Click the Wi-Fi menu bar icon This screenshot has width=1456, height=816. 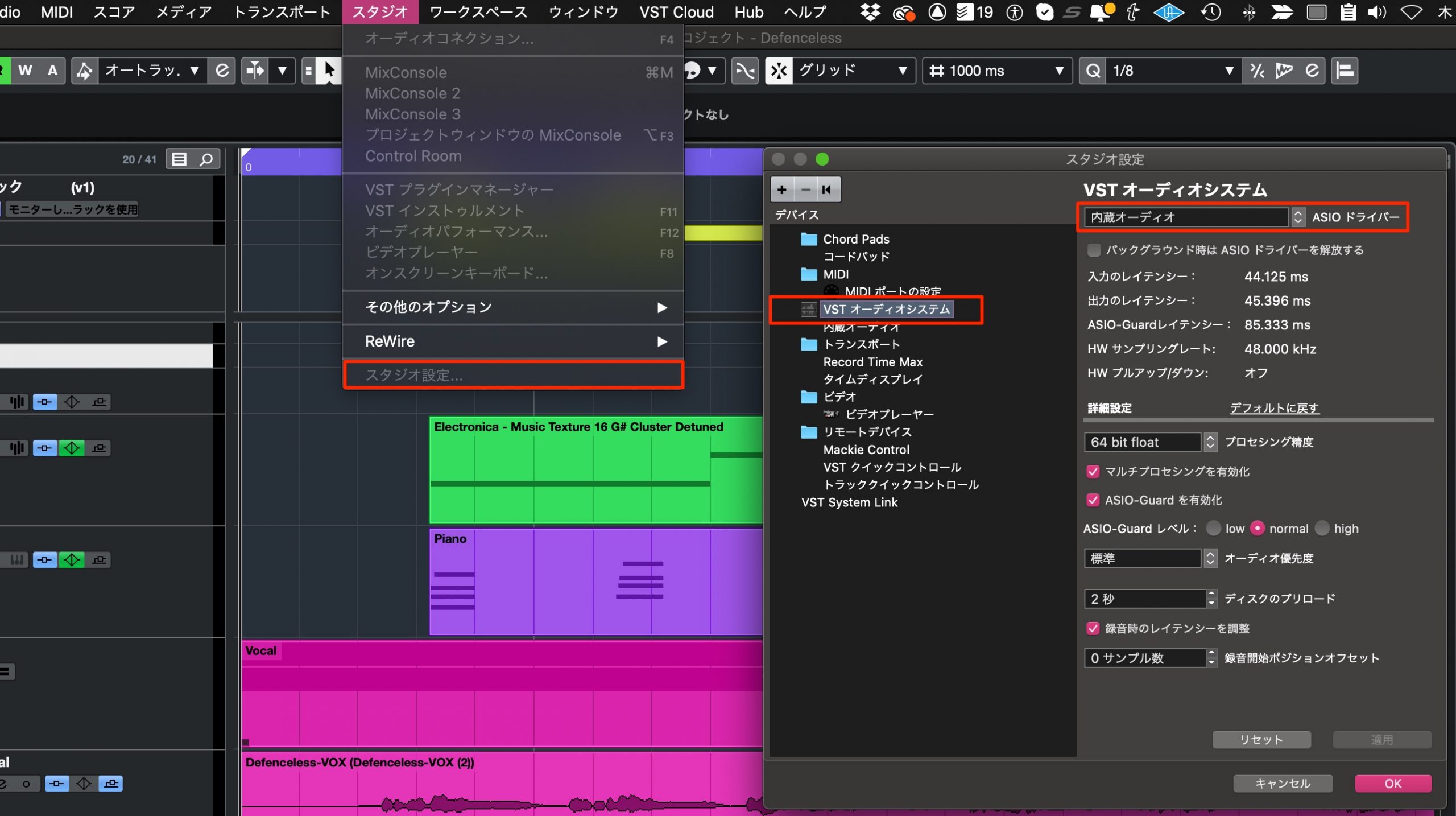pos(1411,12)
